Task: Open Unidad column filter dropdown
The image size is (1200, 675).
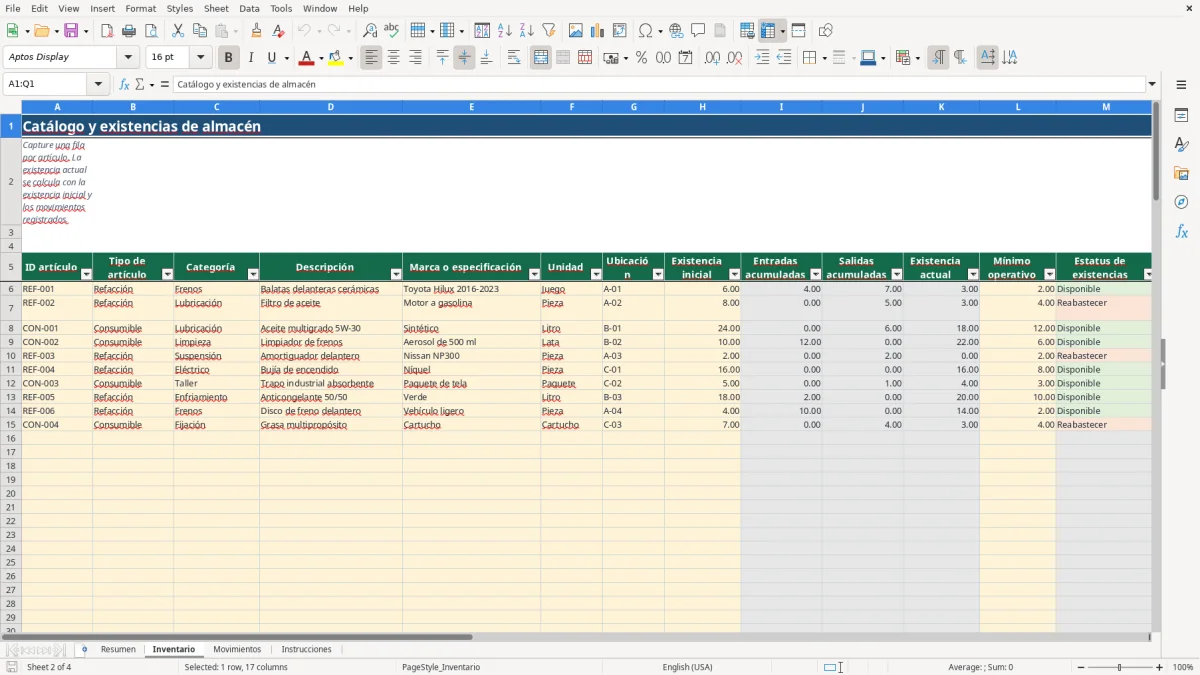Action: [x=596, y=274]
